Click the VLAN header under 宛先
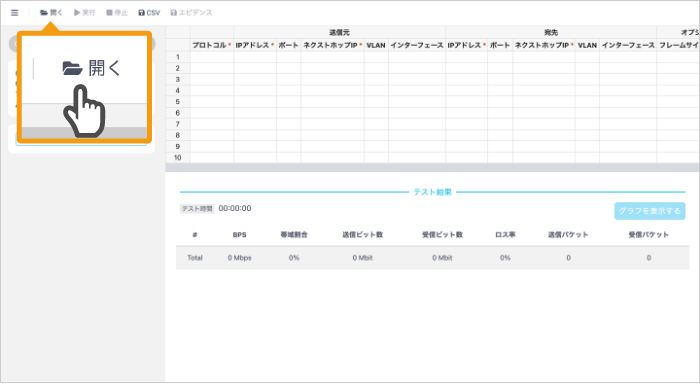The image size is (700, 384). click(587, 45)
